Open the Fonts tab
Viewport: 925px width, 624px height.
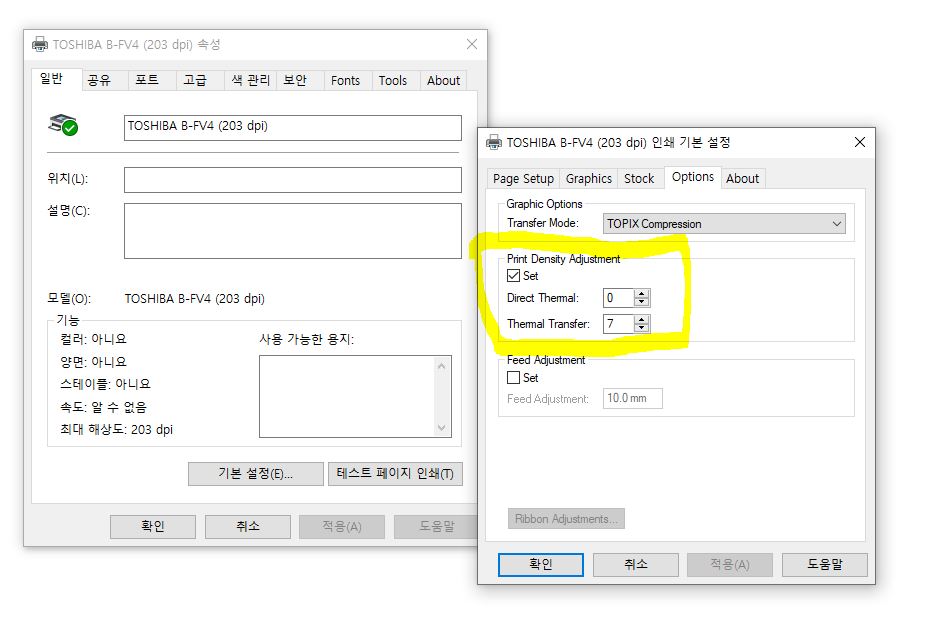coord(345,80)
